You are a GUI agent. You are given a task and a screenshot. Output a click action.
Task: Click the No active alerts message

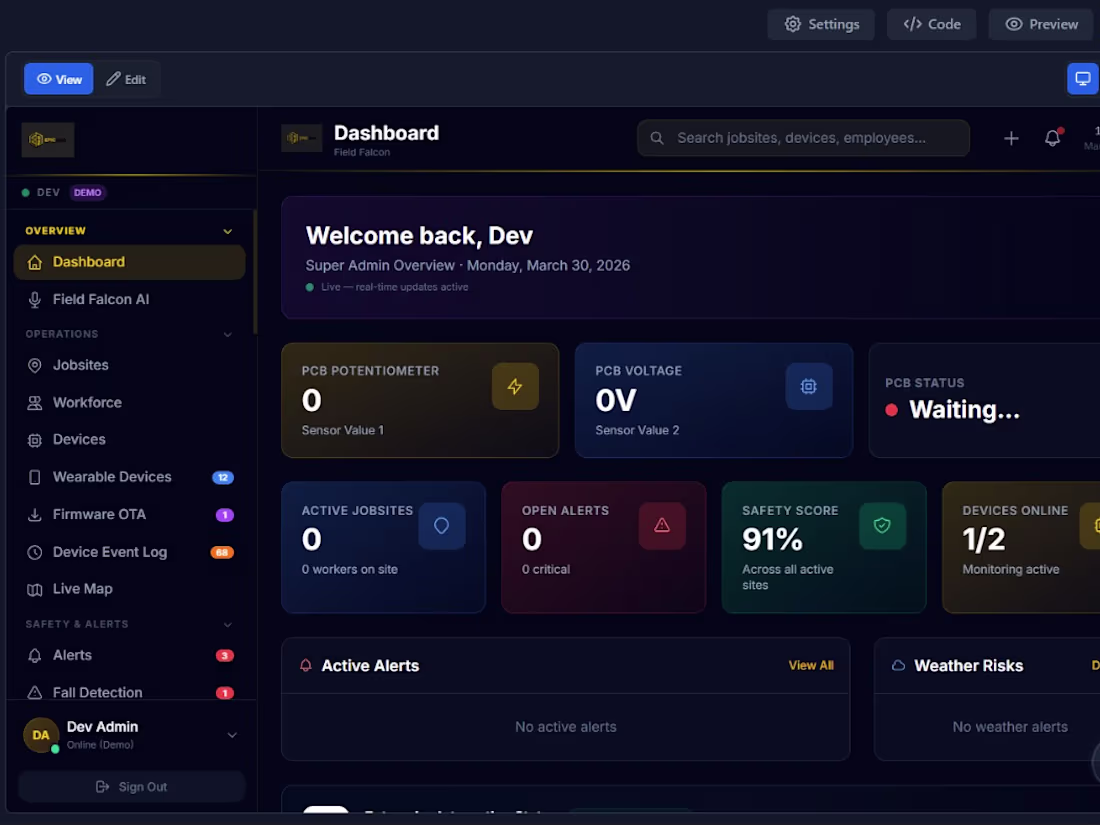coord(566,727)
